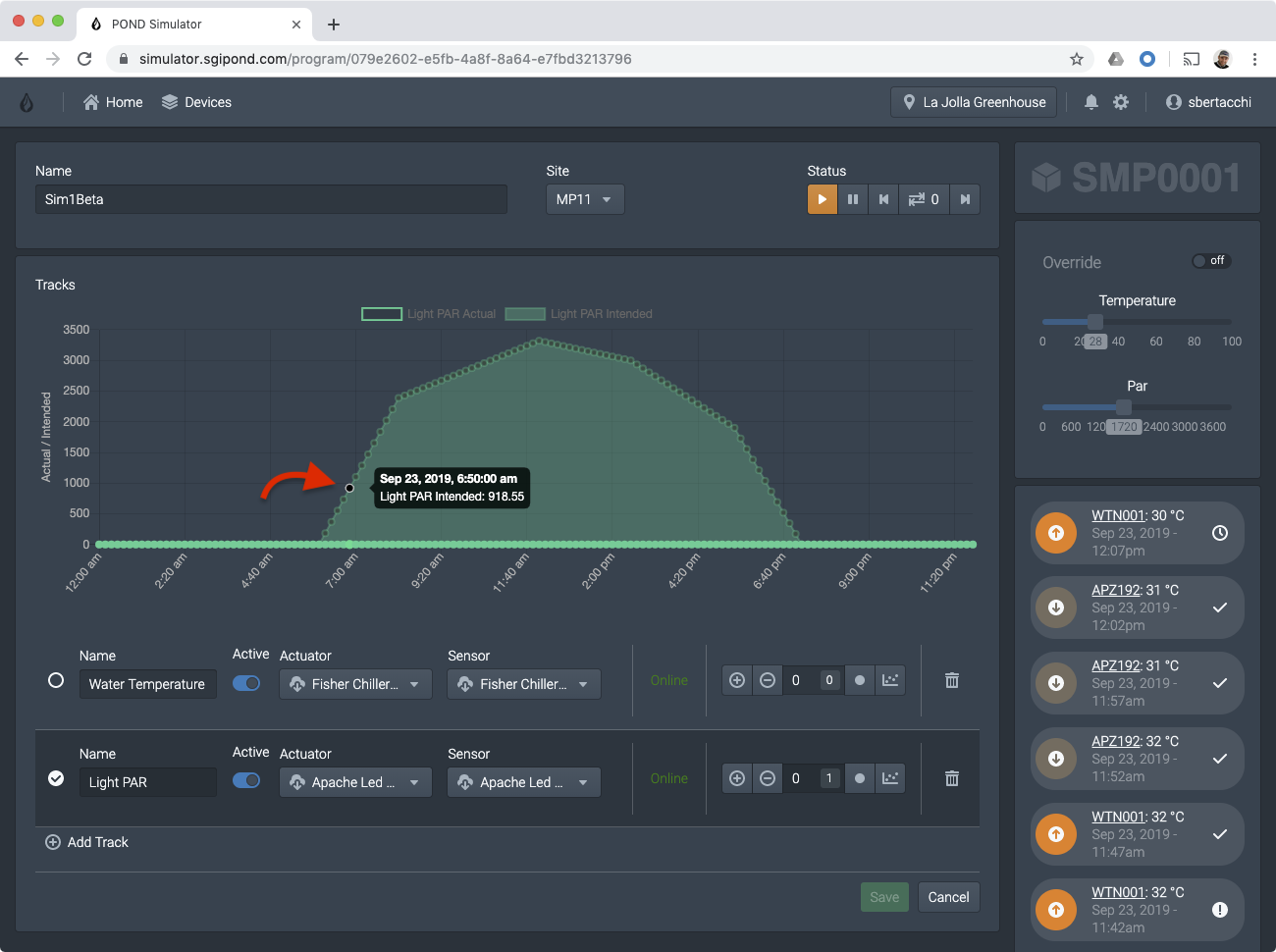
Task: Click Add Track below the track list
Action: (86, 842)
